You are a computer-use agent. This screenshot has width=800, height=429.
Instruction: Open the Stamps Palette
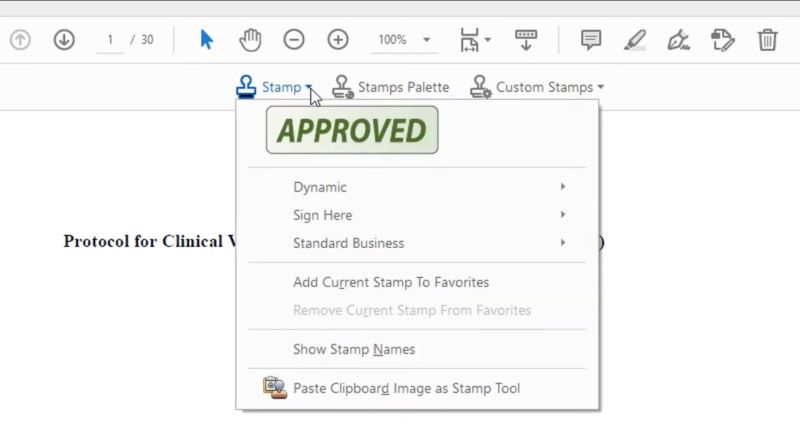(391, 87)
